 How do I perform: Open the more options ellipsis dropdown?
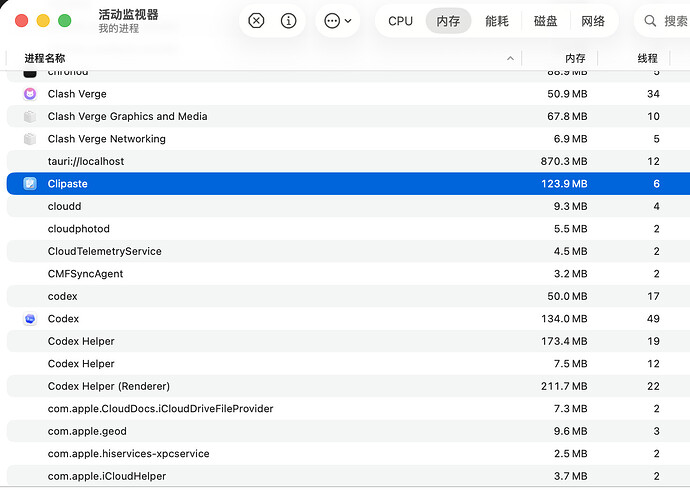click(x=338, y=21)
